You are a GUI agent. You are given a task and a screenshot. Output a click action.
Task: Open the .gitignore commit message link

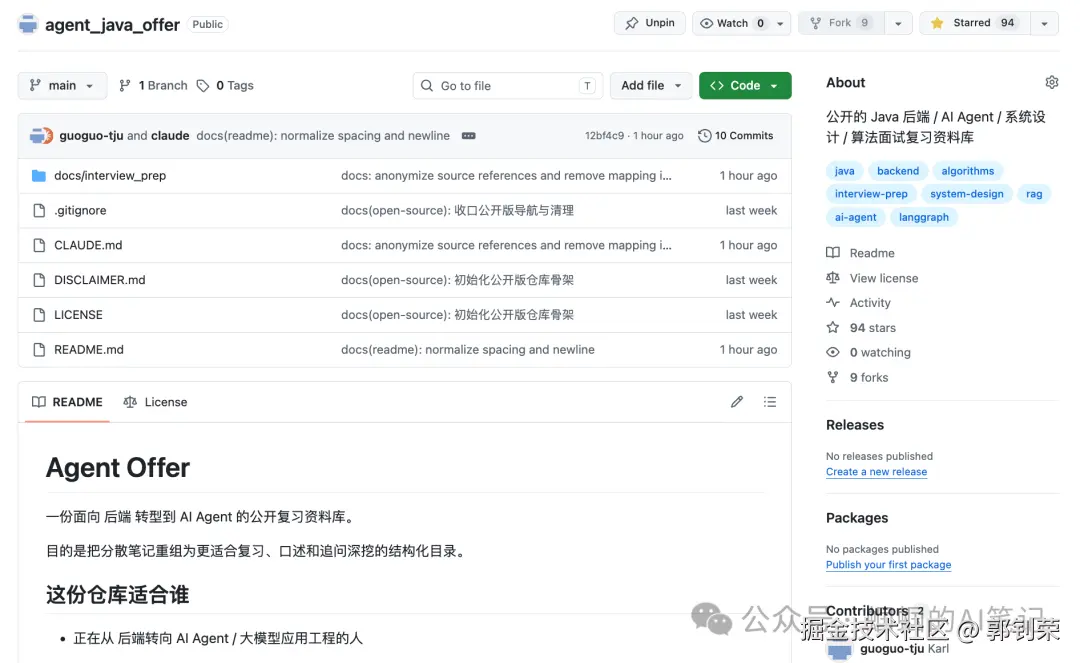[457, 211]
